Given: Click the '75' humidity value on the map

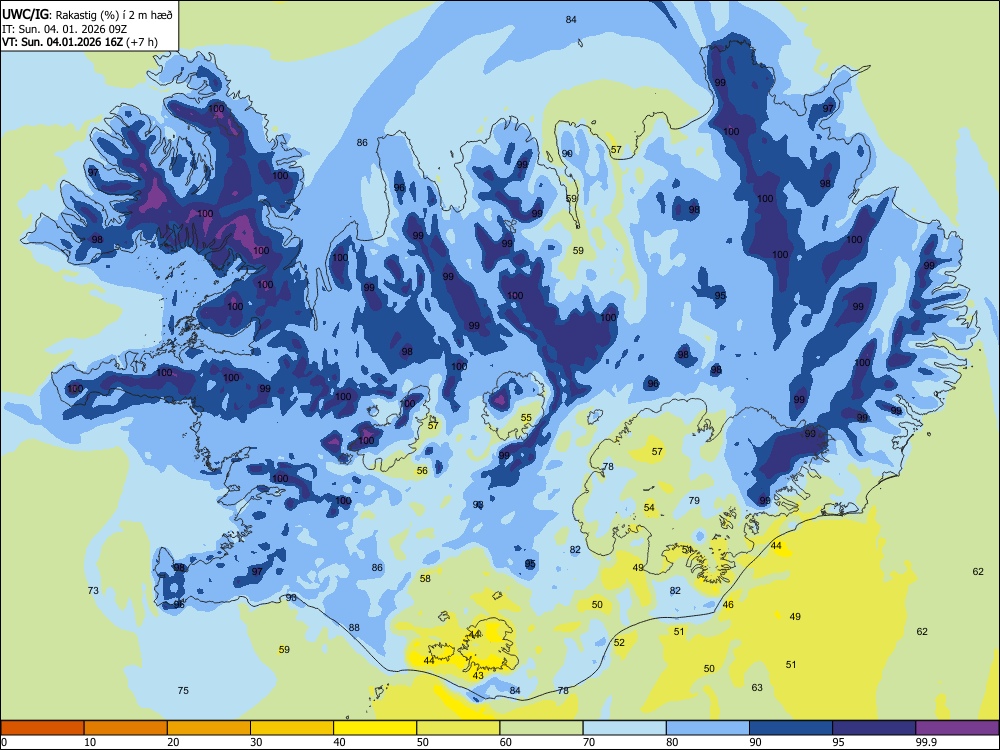Looking at the screenshot, I should [x=183, y=690].
